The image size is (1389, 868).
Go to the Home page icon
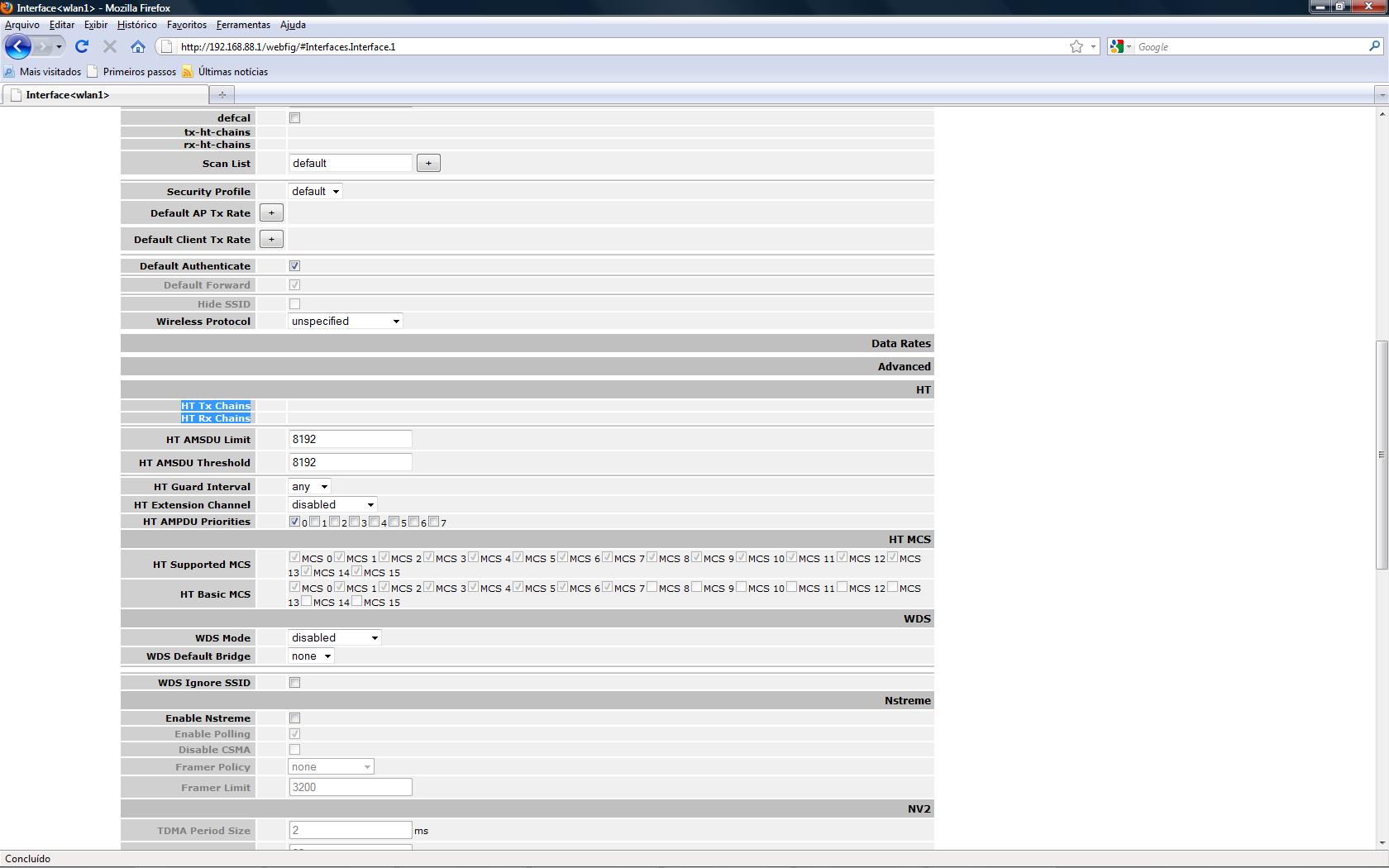[138, 46]
